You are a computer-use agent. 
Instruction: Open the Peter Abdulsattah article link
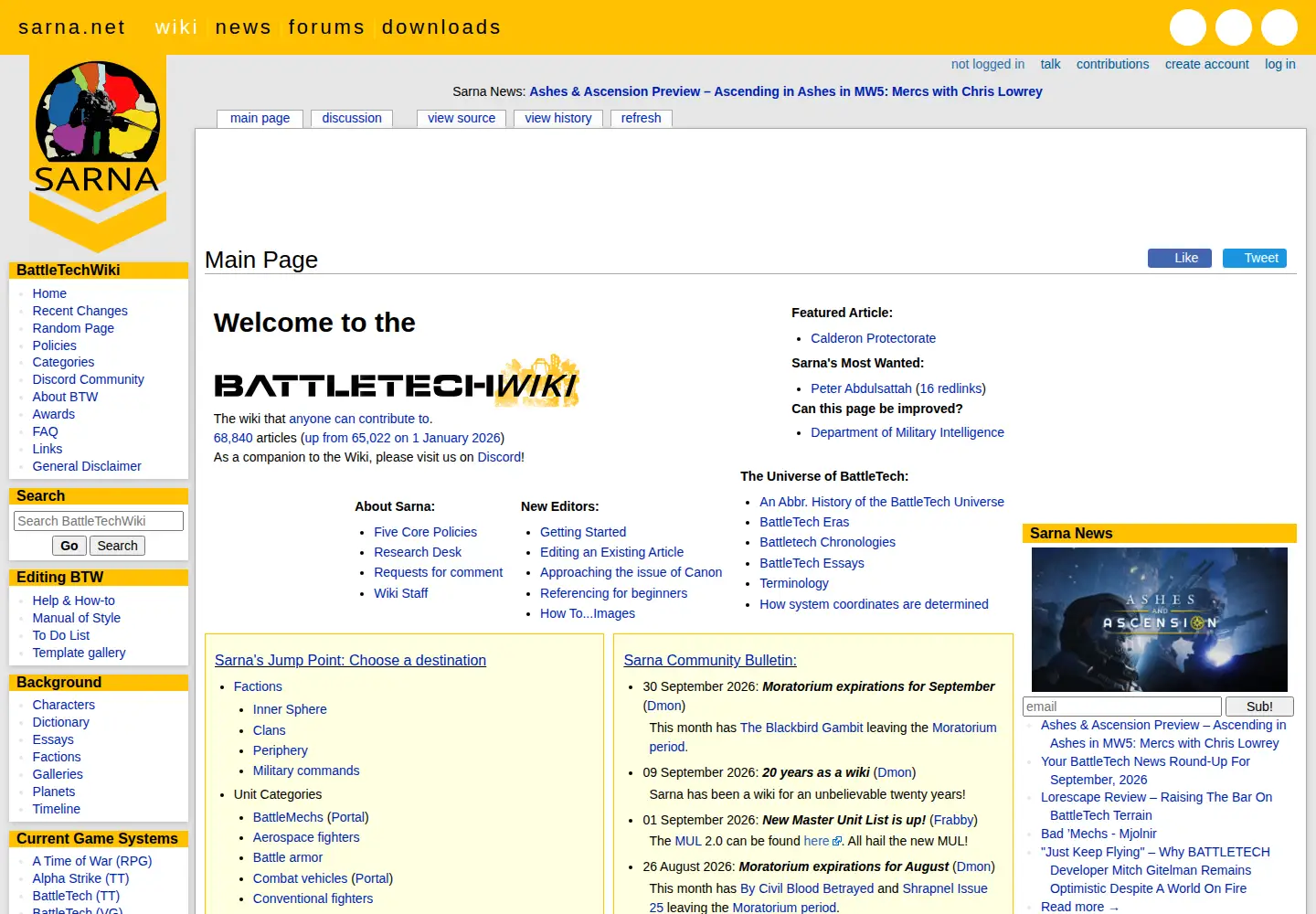(861, 388)
